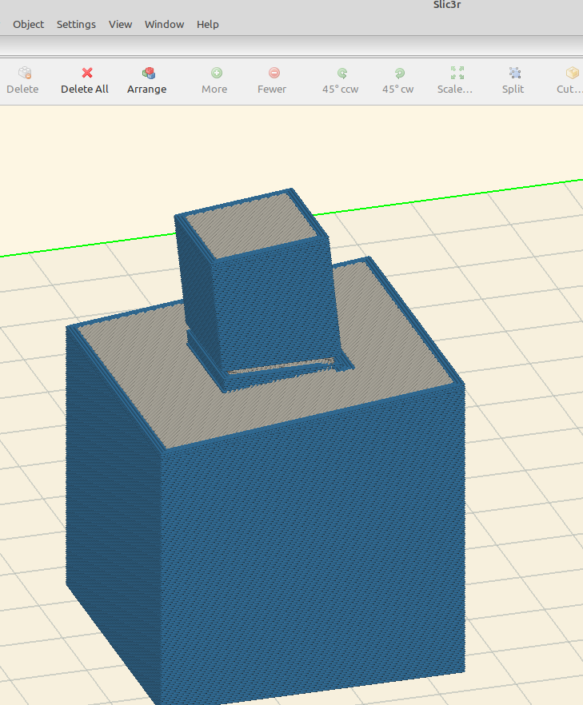Open the View menu

(x=120, y=24)
